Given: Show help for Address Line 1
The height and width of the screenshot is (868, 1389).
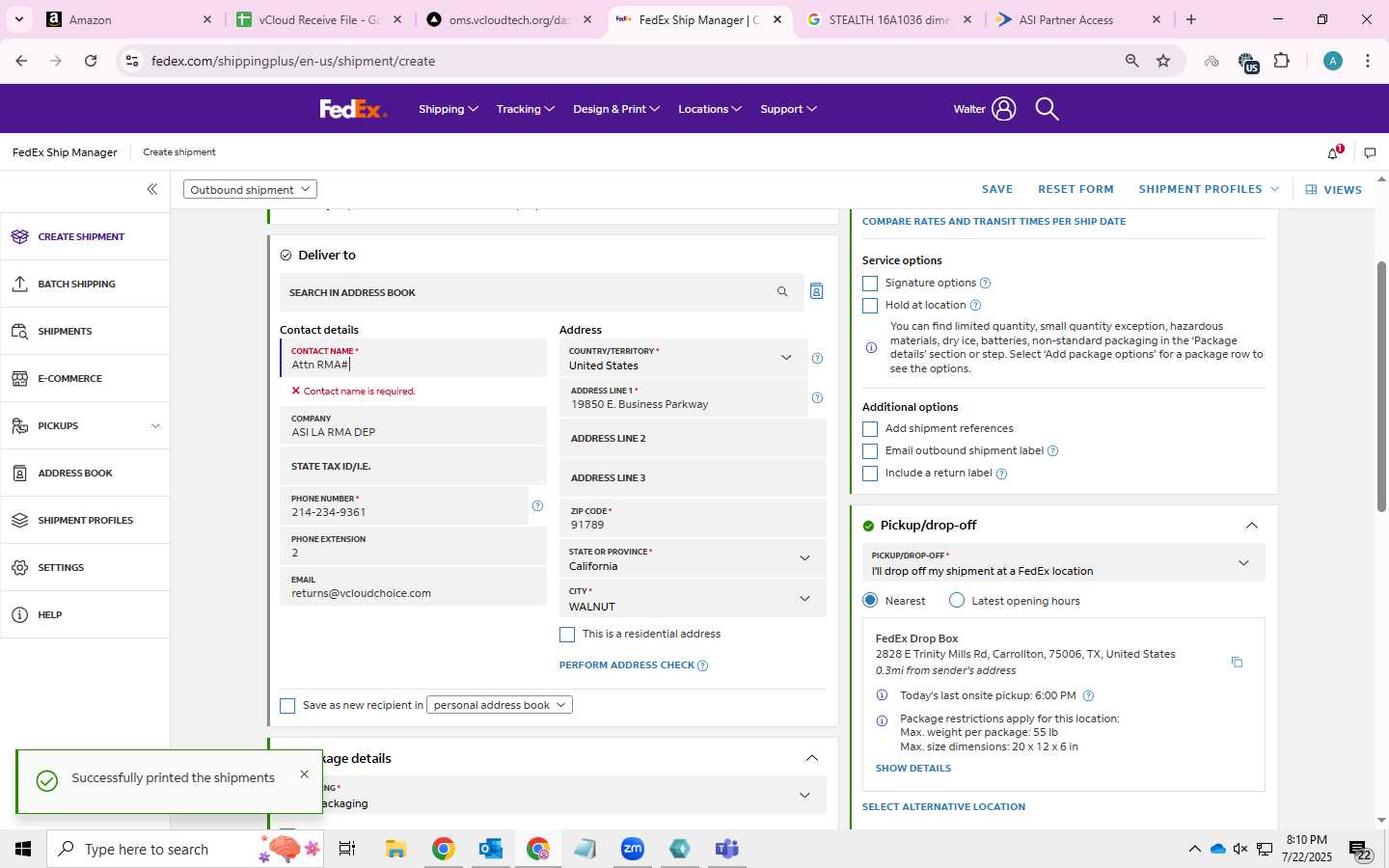Looking at the screenshot, I should click(x=817, y=397).
